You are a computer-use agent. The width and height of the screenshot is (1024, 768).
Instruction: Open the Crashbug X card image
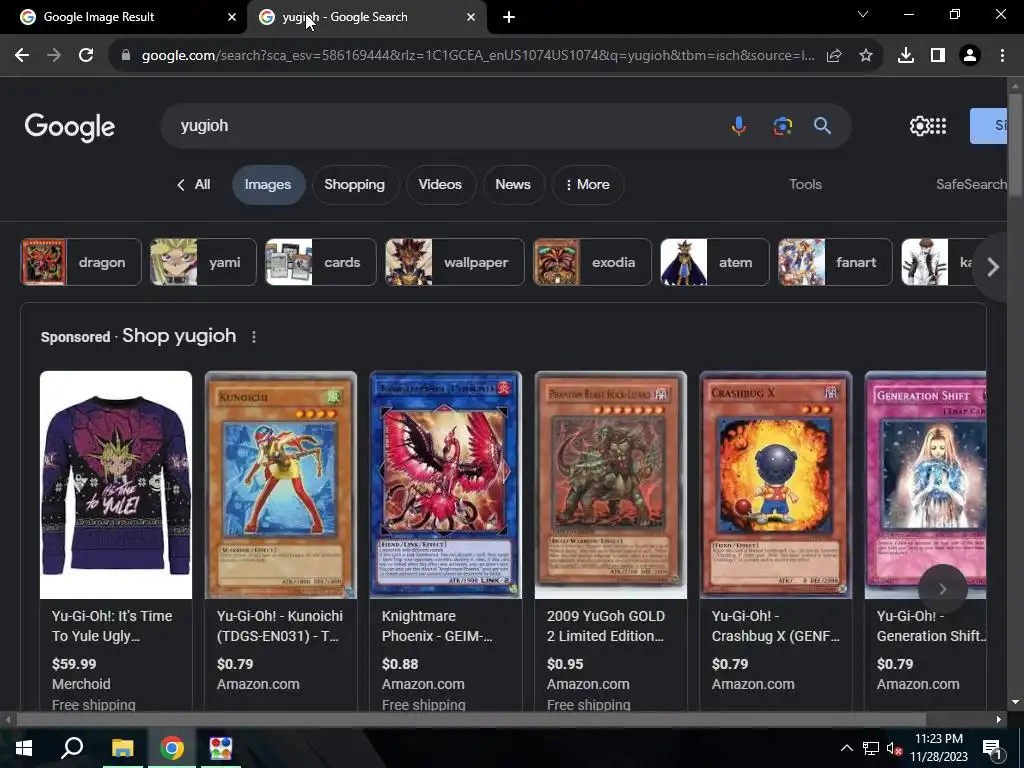pyautogui.click(x=776, y=485)
